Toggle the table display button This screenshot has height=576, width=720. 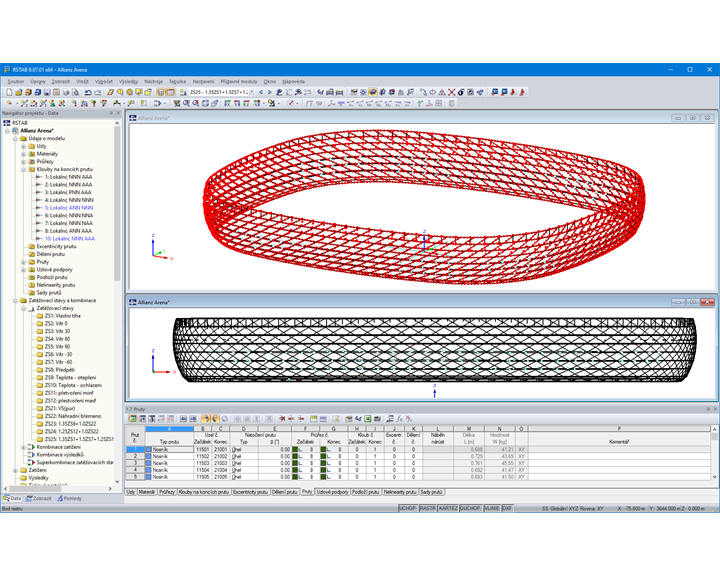tap(170, 92)
